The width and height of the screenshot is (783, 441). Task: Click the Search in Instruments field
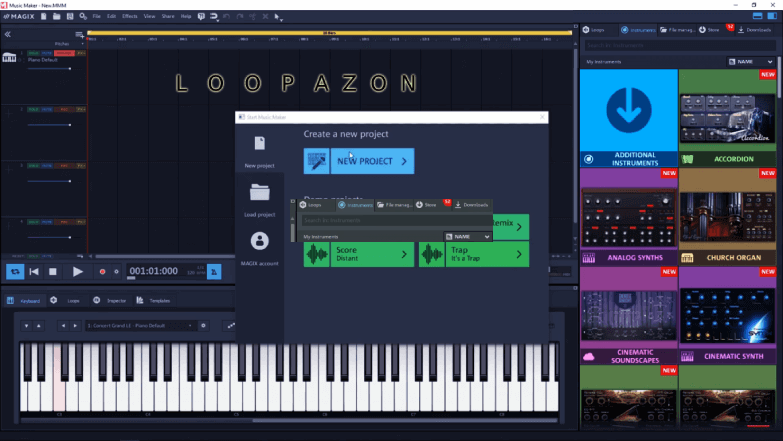pyautogui.click(x=680, y=45)
